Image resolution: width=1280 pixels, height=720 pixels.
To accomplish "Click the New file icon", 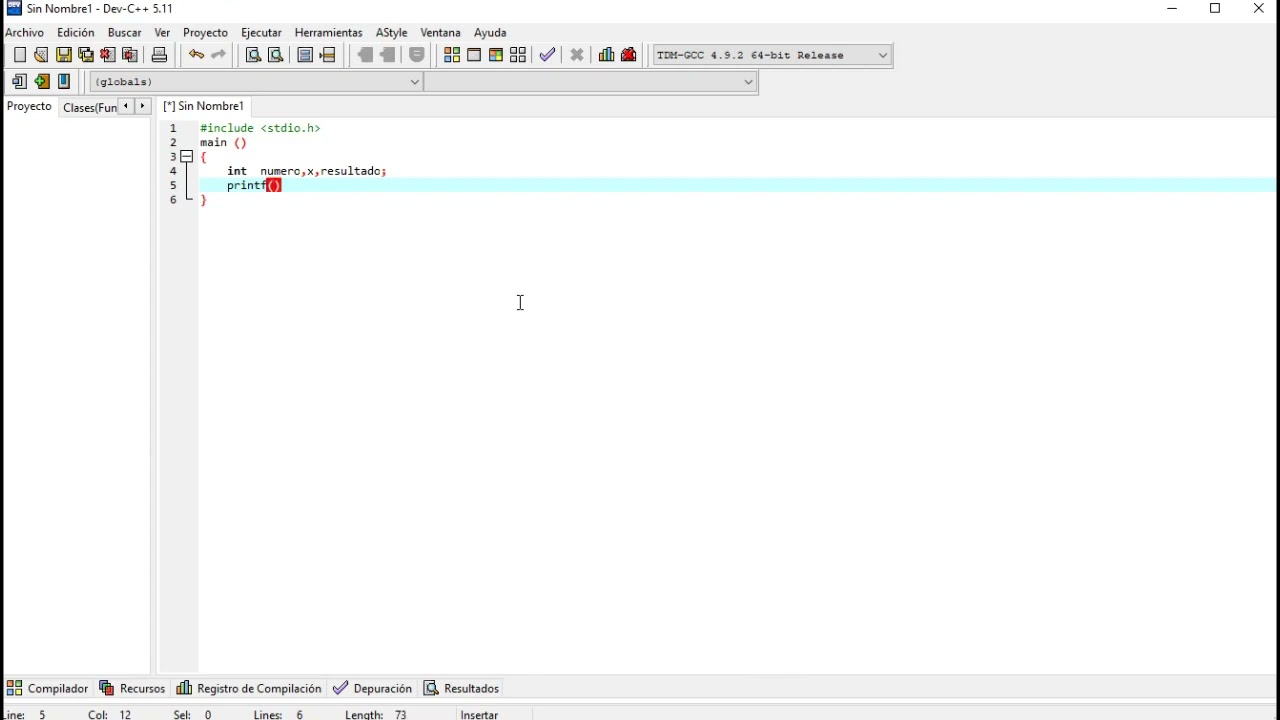I will [19, 55].
